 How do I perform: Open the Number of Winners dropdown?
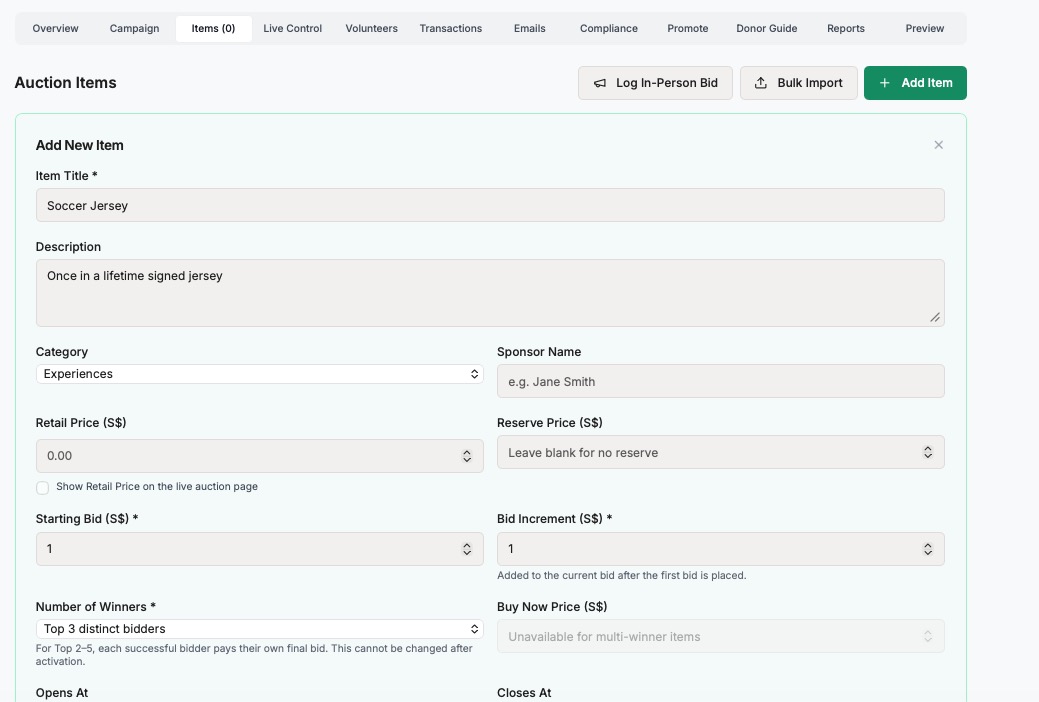click(x=260, y=629)
